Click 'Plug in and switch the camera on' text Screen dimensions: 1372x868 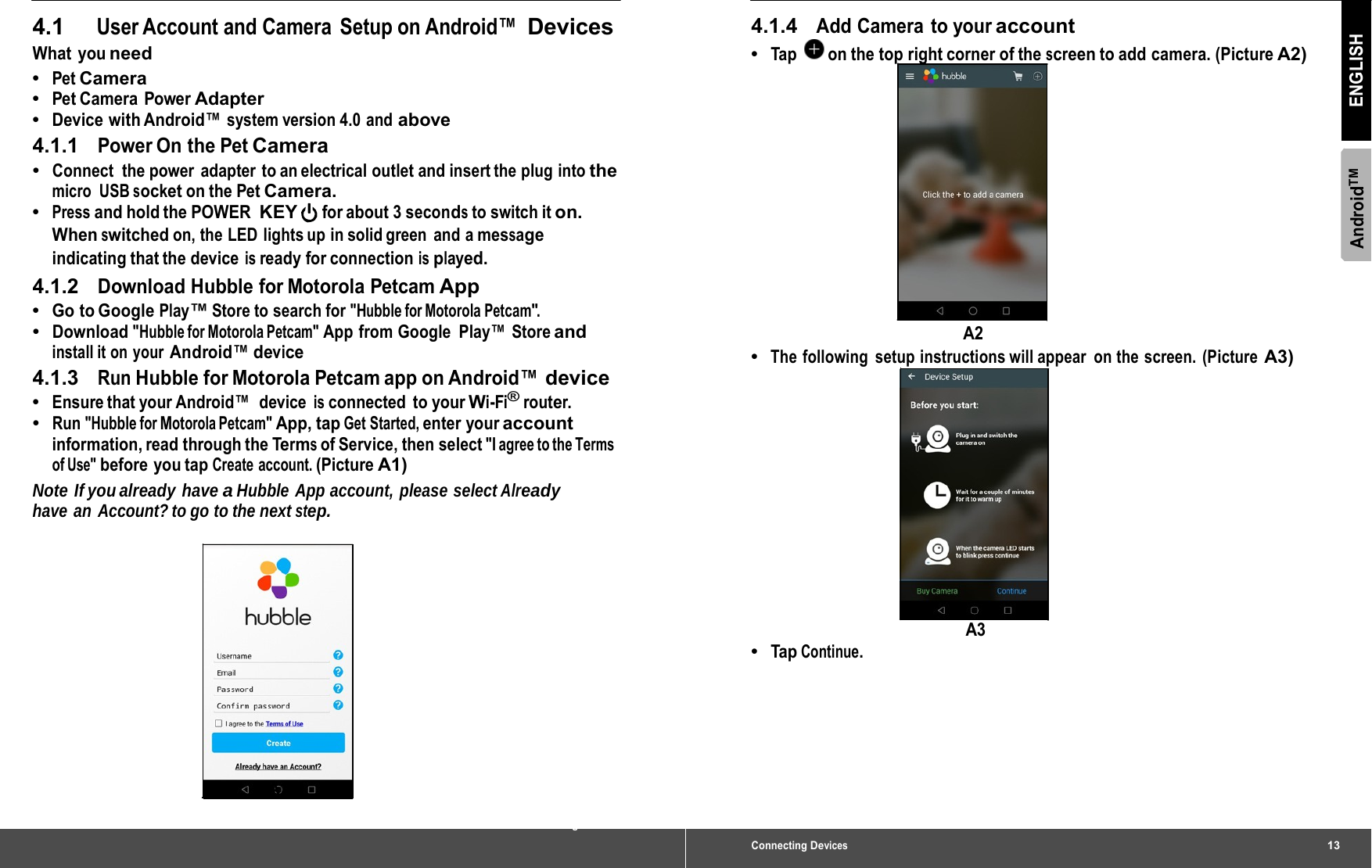pos(986,439)
